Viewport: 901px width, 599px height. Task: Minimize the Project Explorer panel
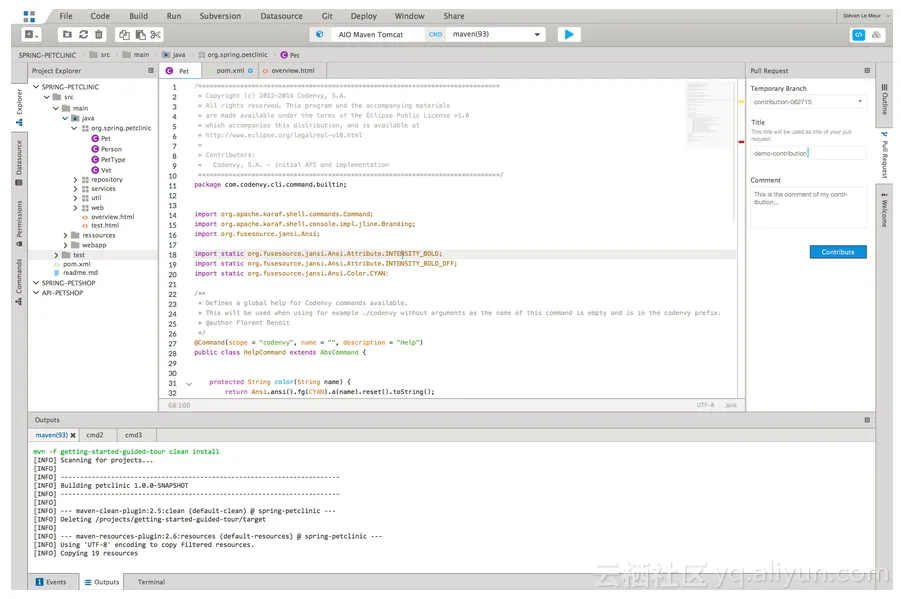[151, 71]
